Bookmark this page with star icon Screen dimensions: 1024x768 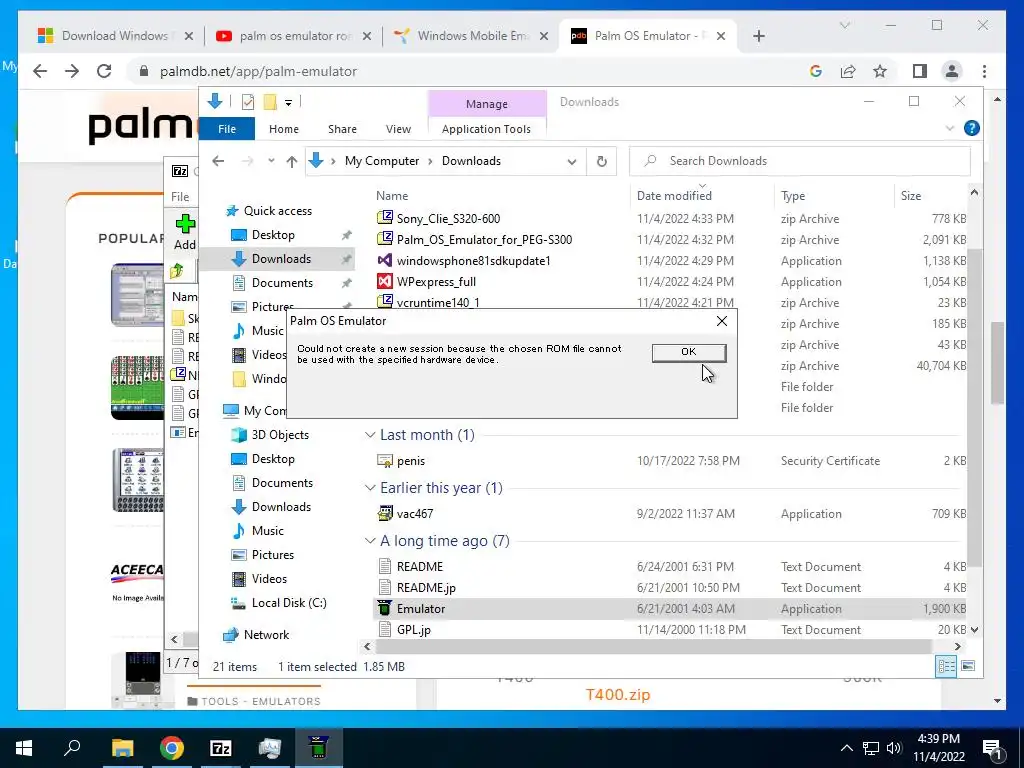[880, 71]
